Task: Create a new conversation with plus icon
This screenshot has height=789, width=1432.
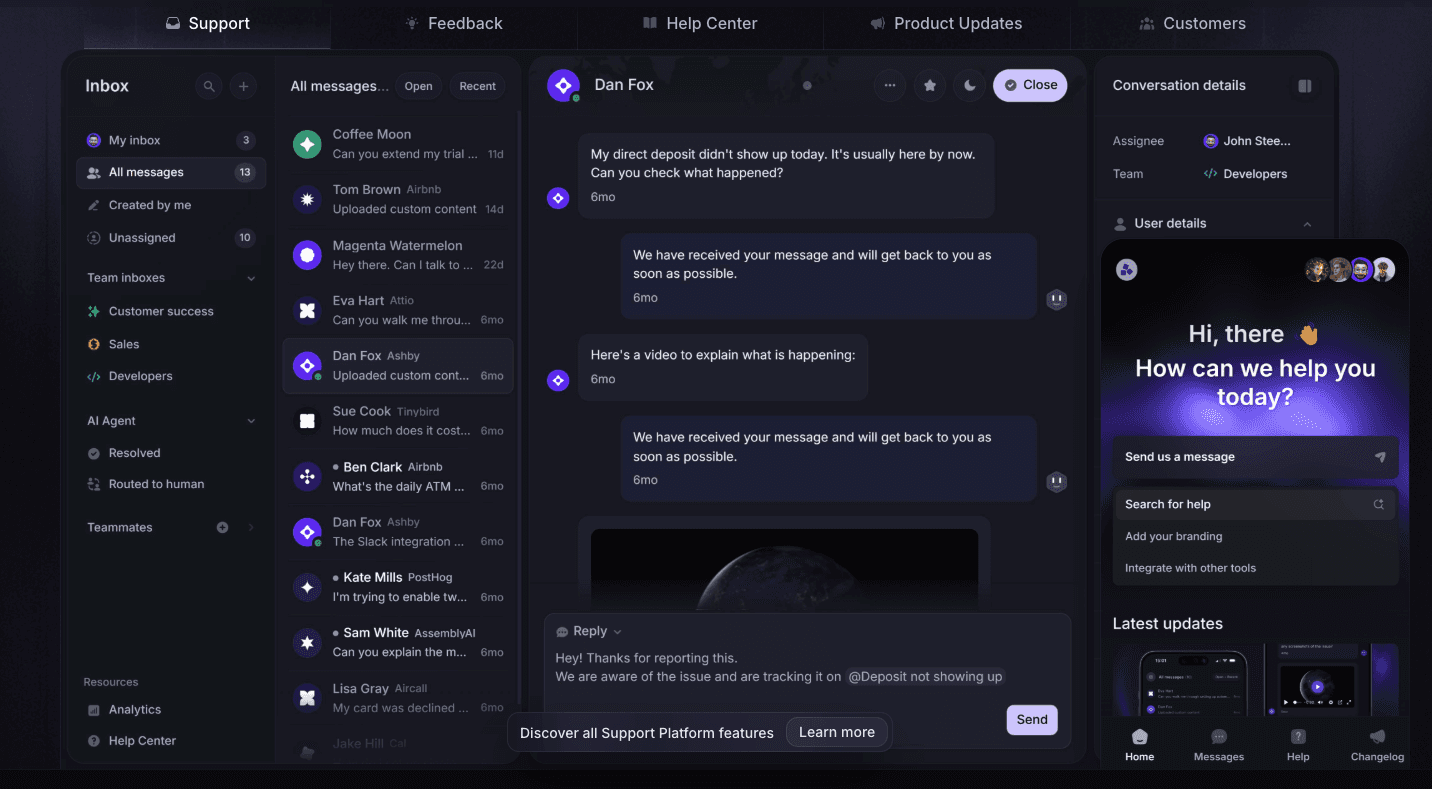Action: pyautogui.click(x=243, y=87)
